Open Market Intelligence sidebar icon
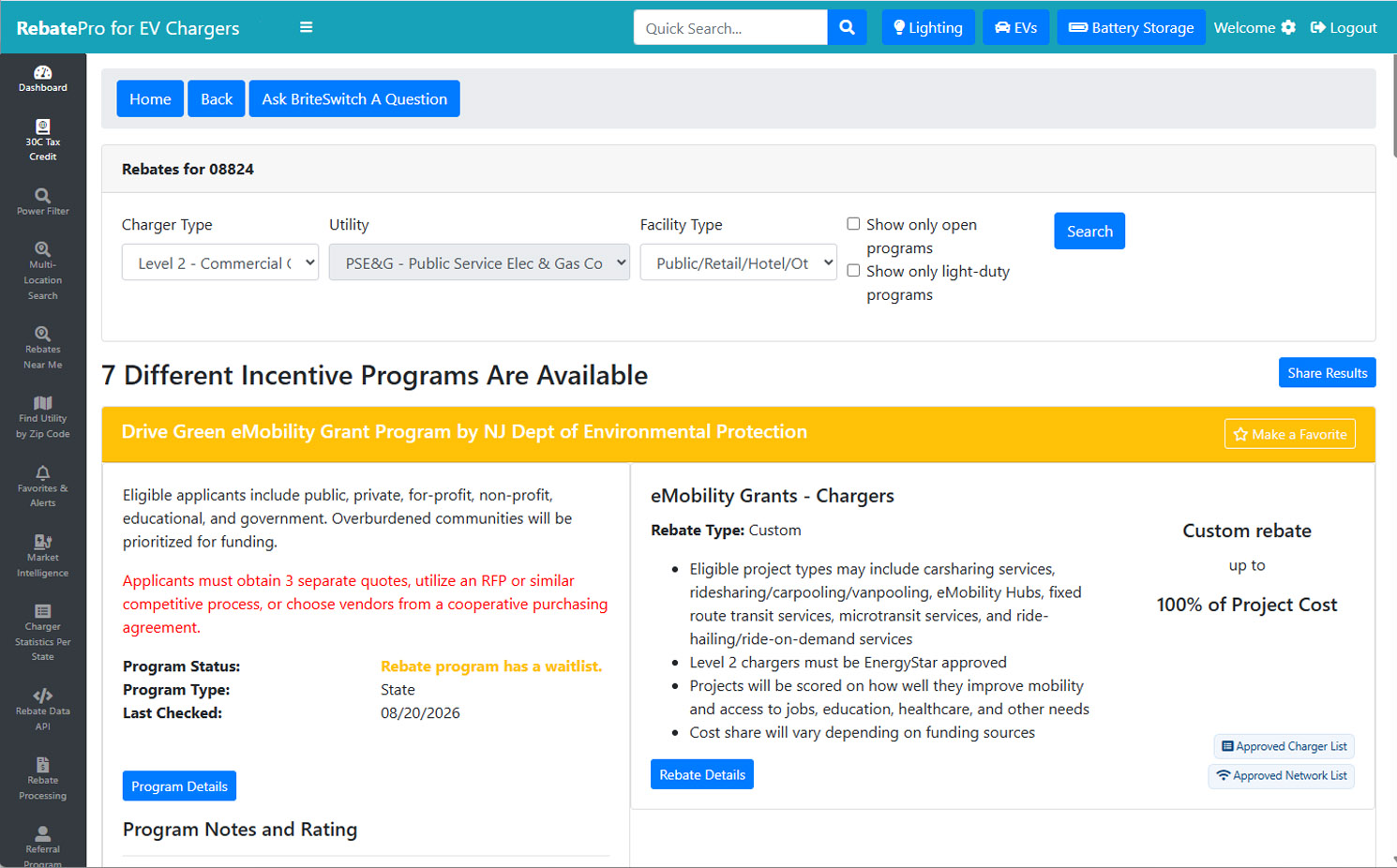 (x=43, y=556)
